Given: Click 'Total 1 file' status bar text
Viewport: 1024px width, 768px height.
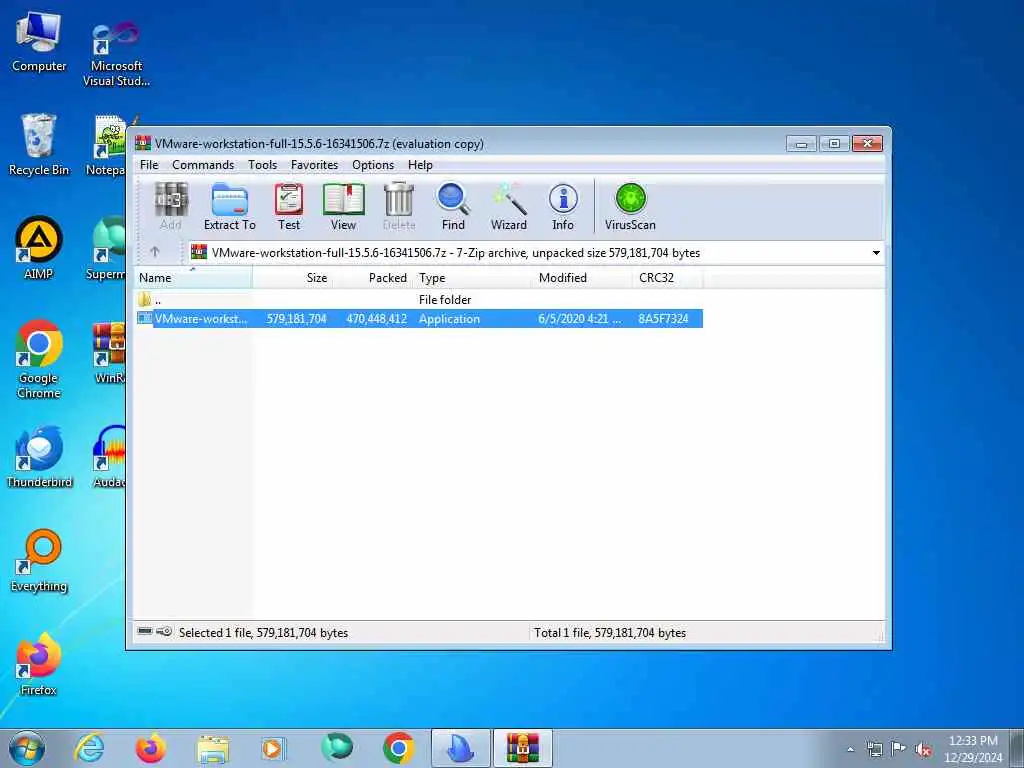Looking at the screenshot, I should (x=610, y=632).
